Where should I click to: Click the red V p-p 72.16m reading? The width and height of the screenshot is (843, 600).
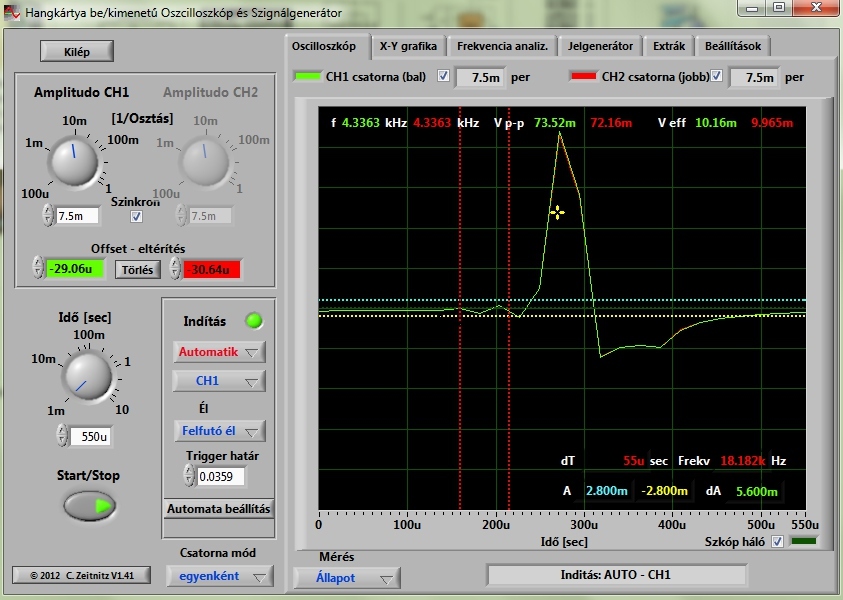pyautogui.click(x=611, y=123)
